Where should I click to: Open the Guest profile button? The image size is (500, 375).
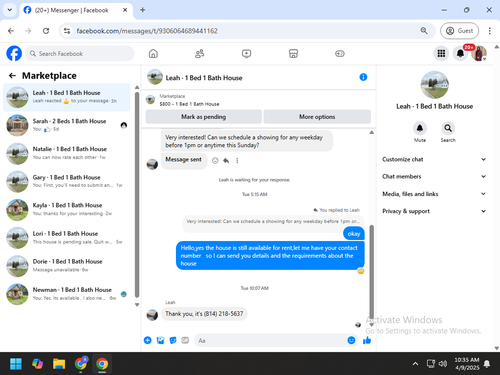[x=459, y=31]
